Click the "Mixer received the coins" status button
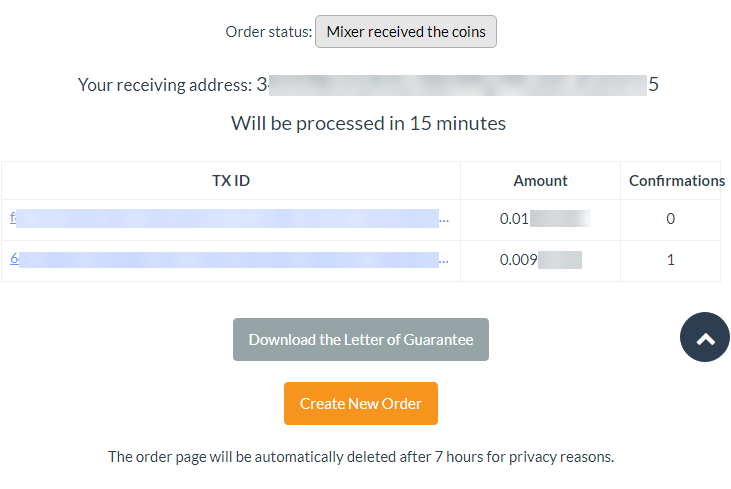 [406, 32]
